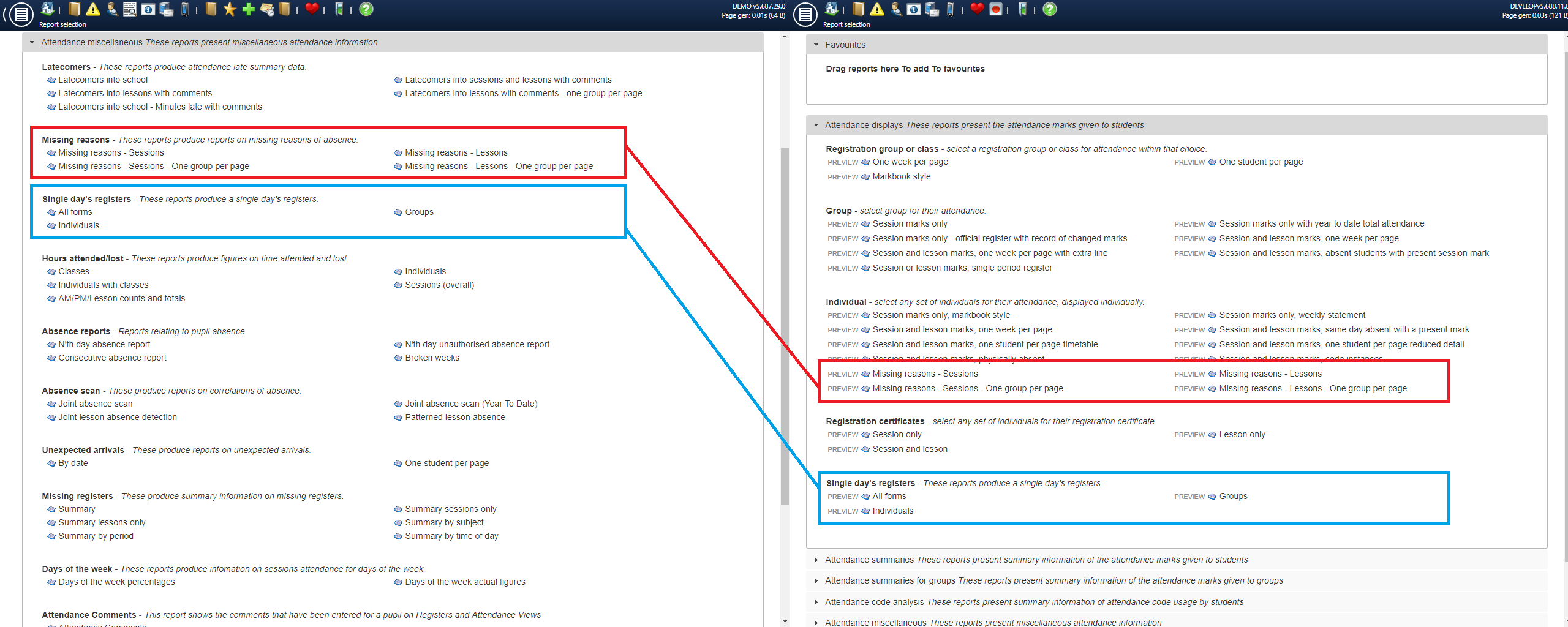Open One week per page report

(910, 162)
